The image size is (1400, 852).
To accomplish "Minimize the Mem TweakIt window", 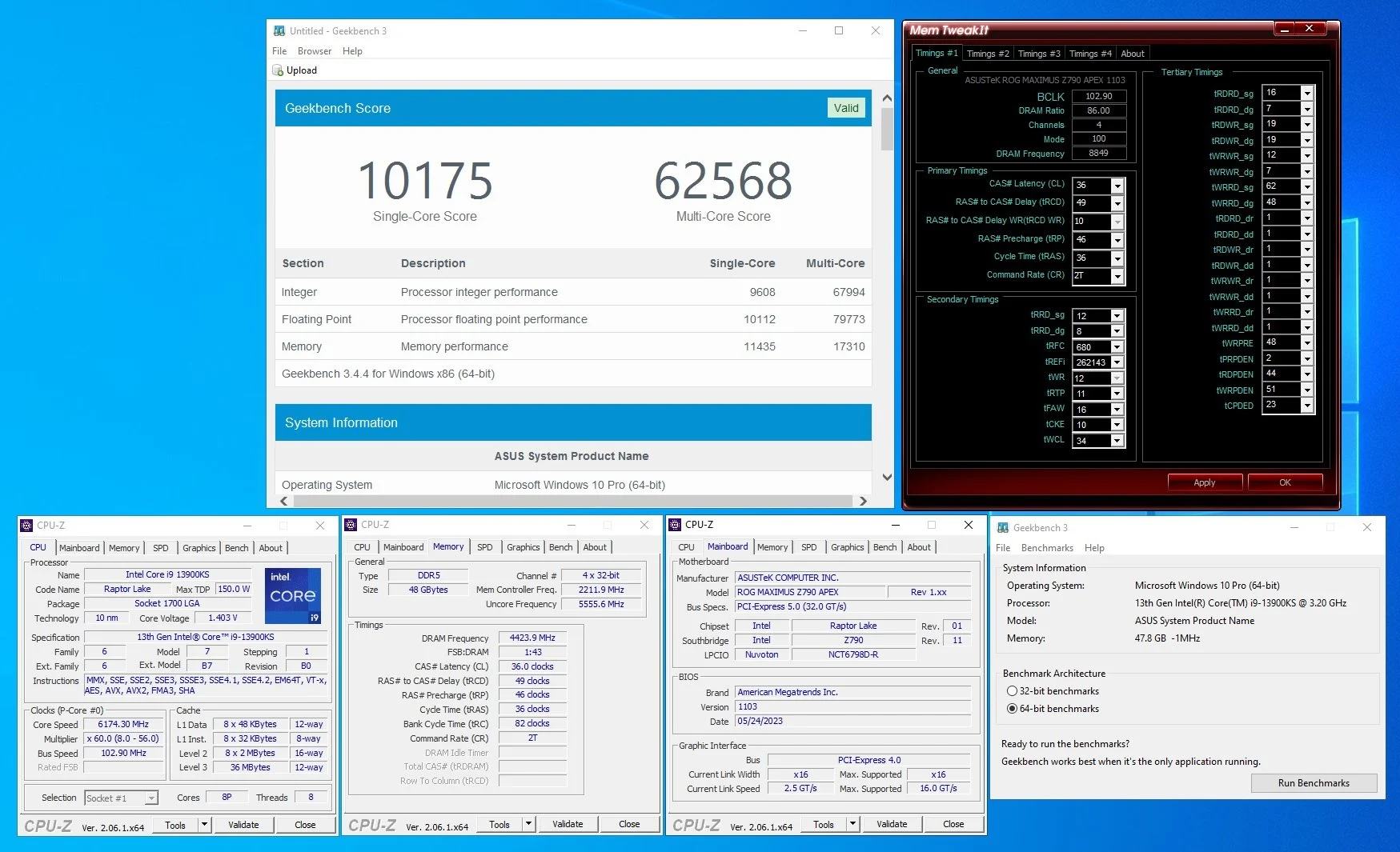I will click(1285, 29).
